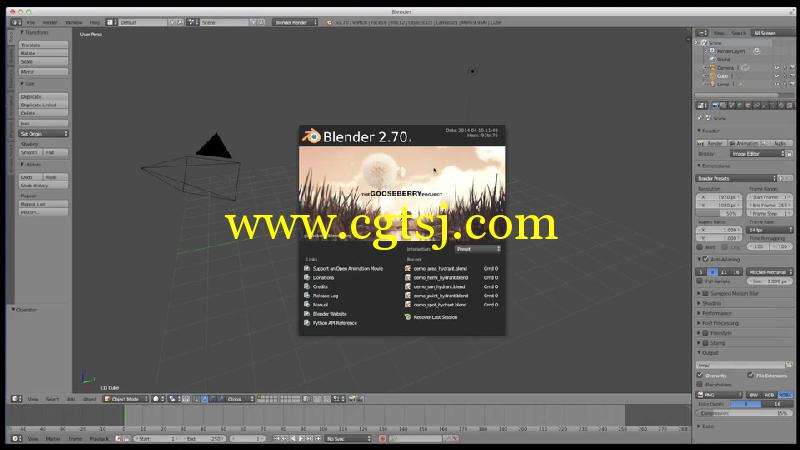Click the record auto-keyframe red button
The image size is (800, 450).
[x=383, y=439]
